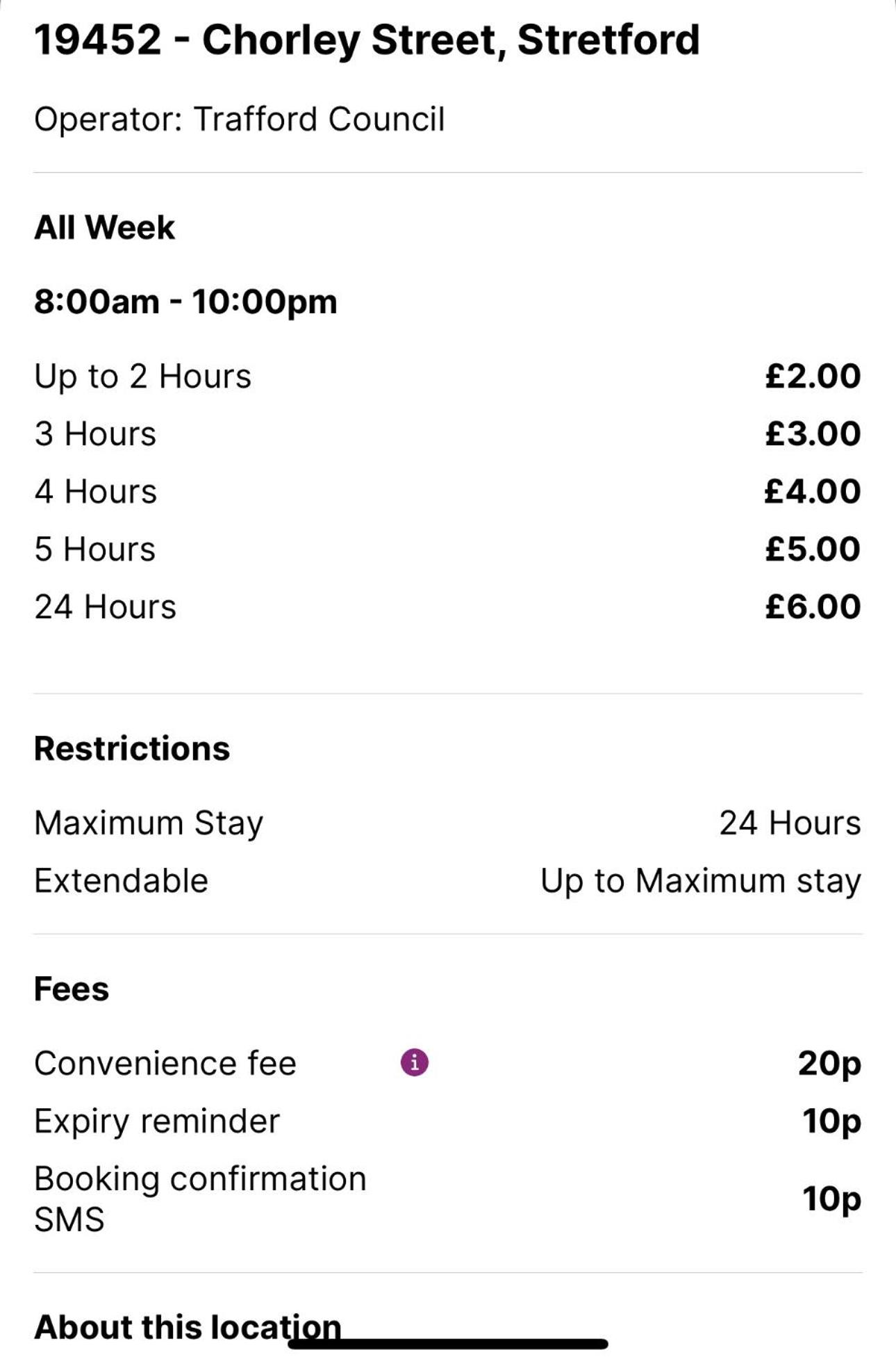Tap the 8:00am - 10:00pm time range

pyautogui.click(x=185, y=302)
